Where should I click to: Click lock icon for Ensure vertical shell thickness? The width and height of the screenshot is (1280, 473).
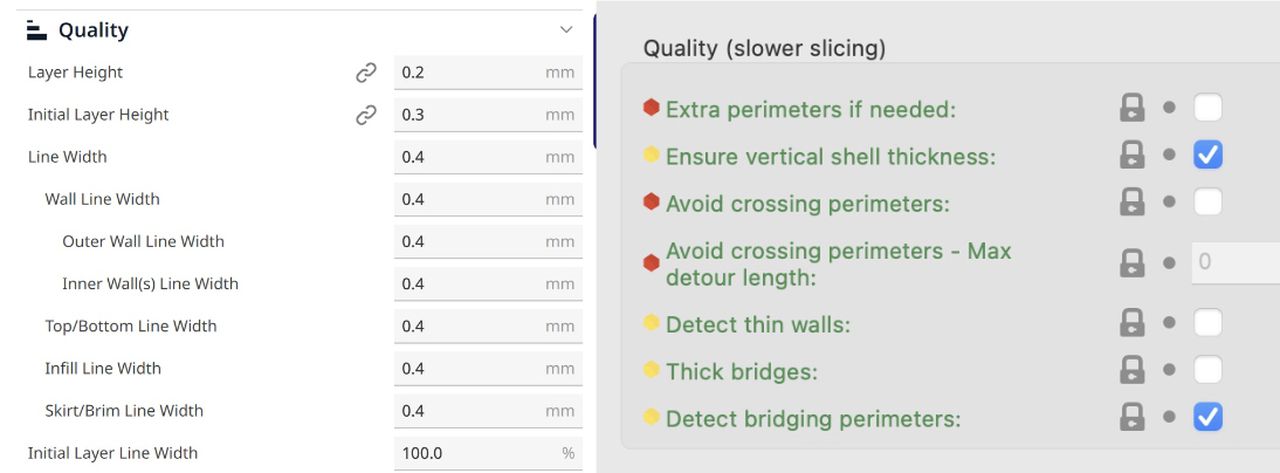click(1131, 155)
